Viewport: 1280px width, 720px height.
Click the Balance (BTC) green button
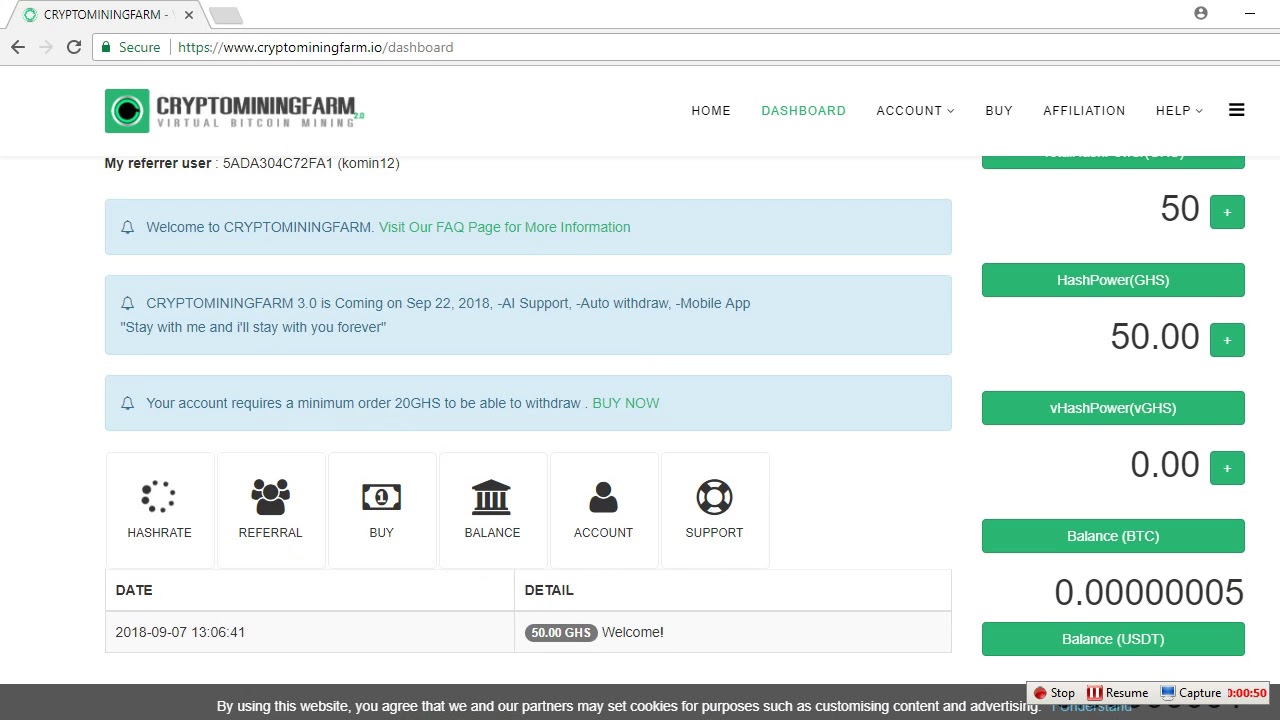pyautogui.click(x=1113, y=536)
